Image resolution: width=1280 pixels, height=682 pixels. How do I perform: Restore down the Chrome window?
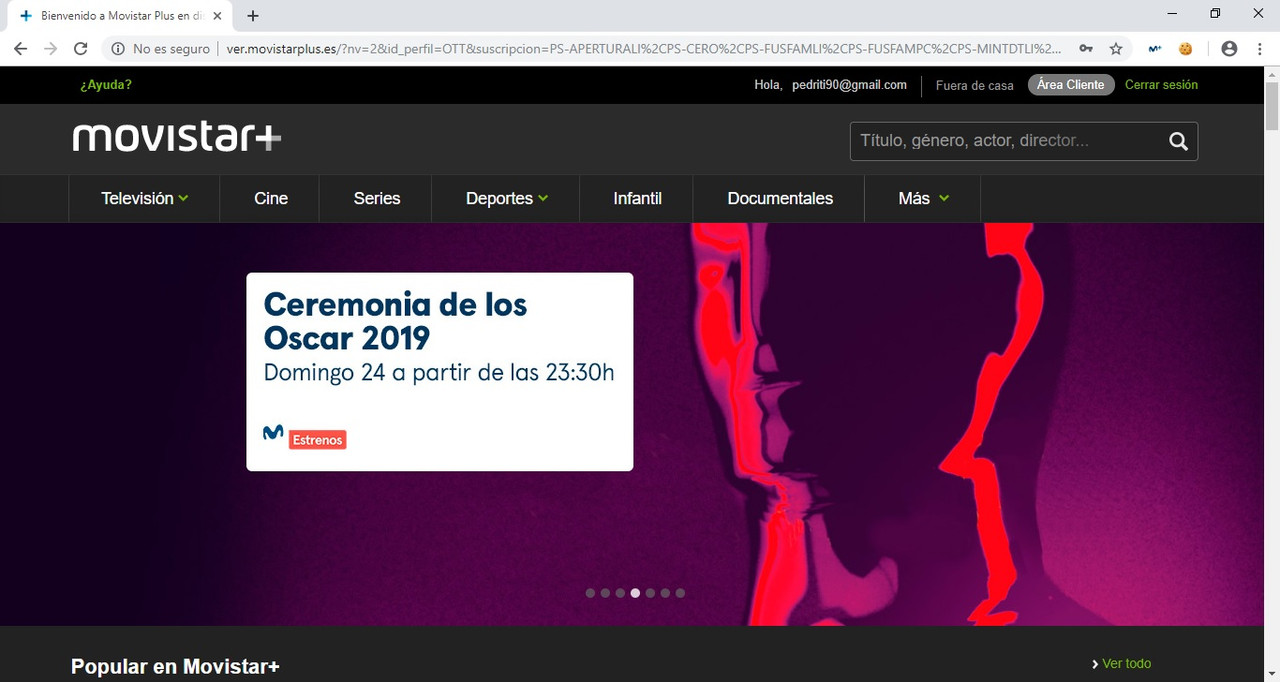1215,13
